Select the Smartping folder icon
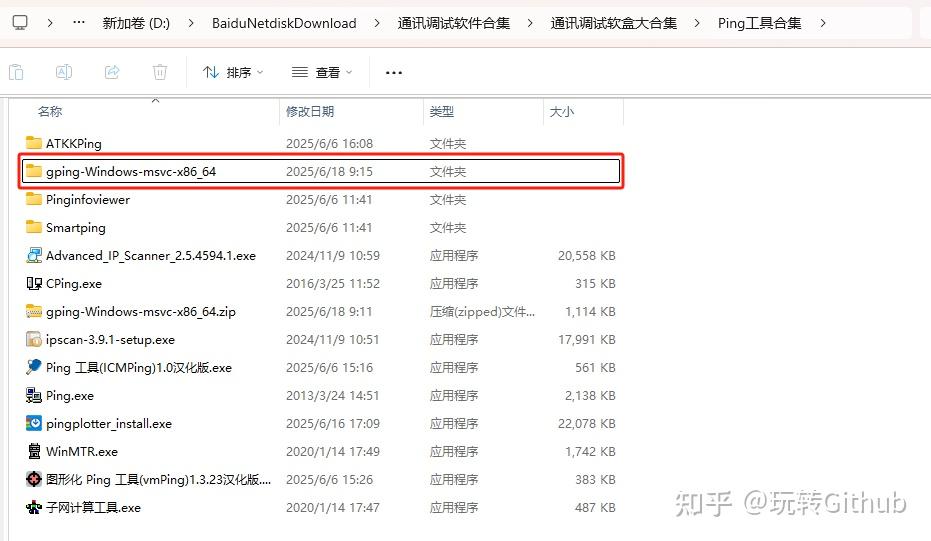This screenshot has height=541, width=931. [34, 227]
